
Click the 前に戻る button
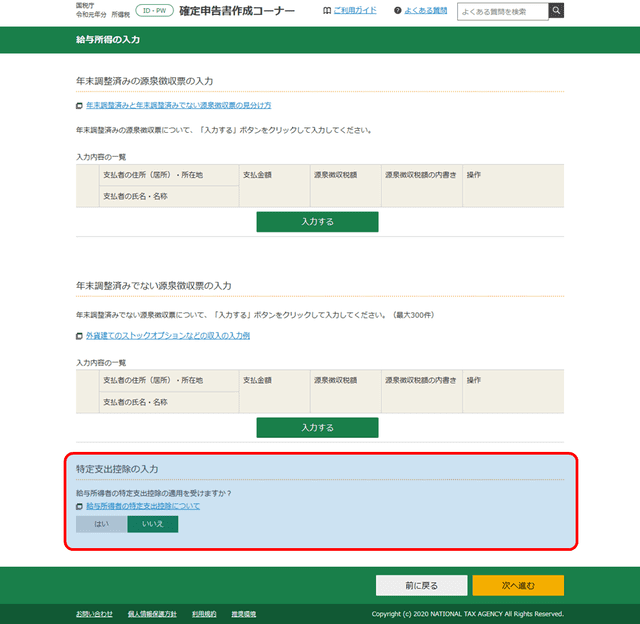click(x=421, y=586)
